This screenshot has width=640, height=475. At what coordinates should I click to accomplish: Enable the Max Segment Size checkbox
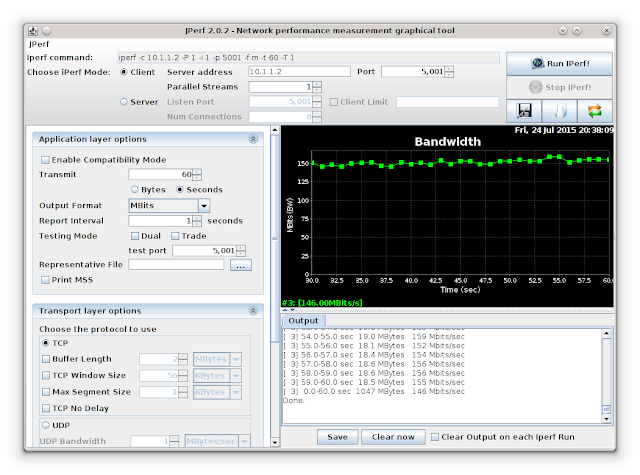(46, 392)
